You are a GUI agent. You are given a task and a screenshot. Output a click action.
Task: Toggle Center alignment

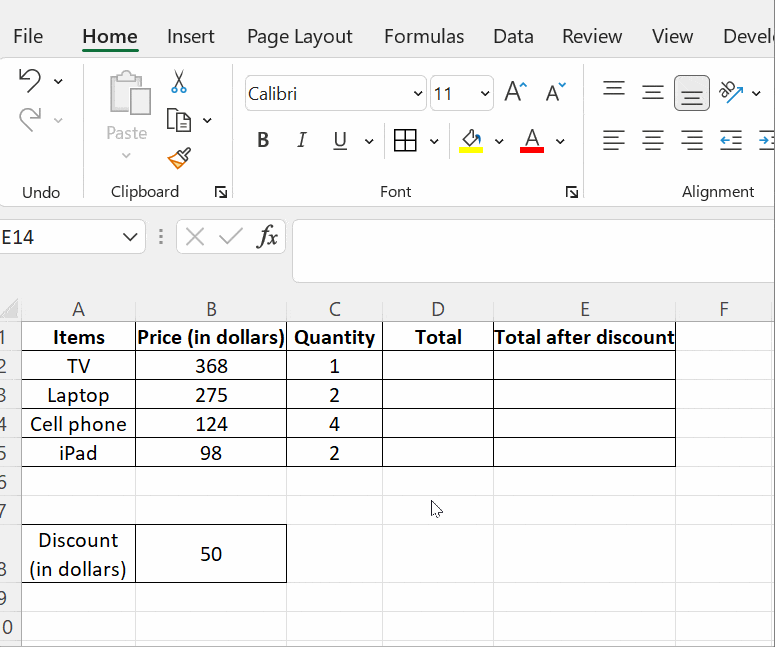pos(653,140)
